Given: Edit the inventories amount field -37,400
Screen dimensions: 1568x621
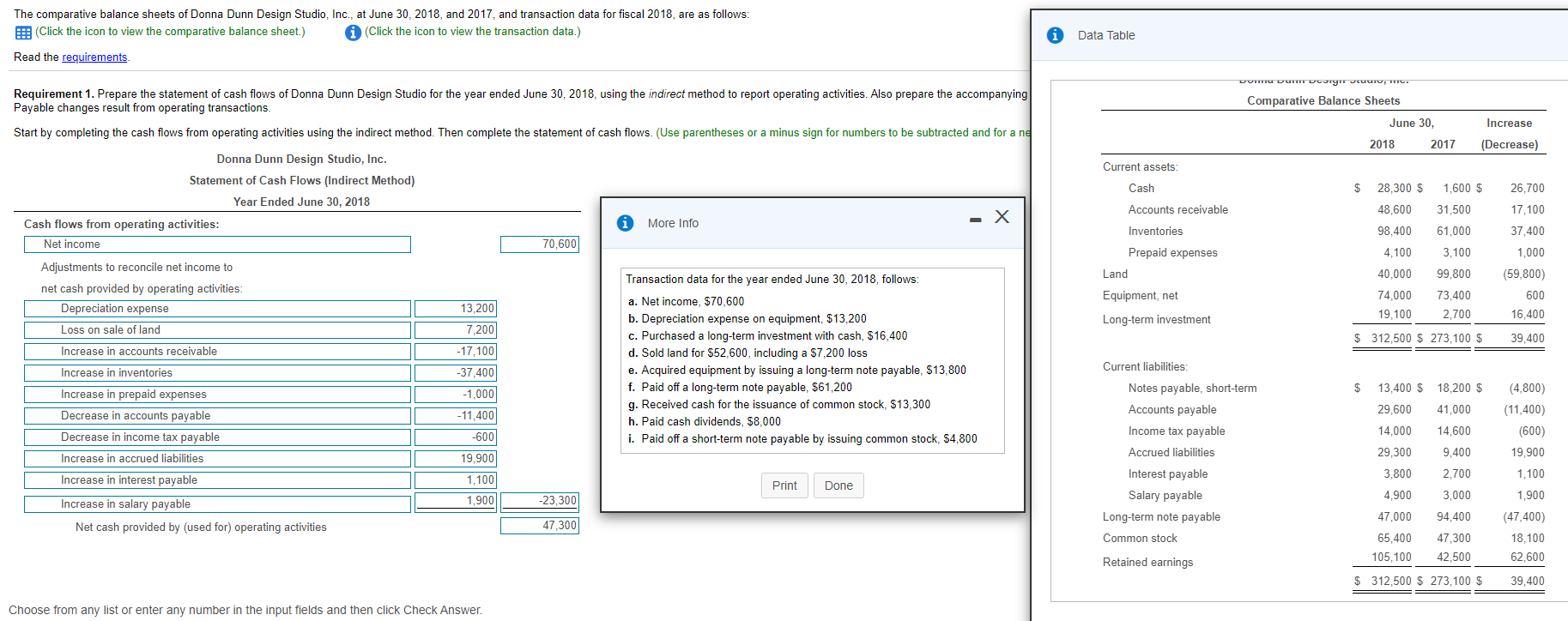Looking at the screenshot, I should pyautogui.click(x=456, y=373).
